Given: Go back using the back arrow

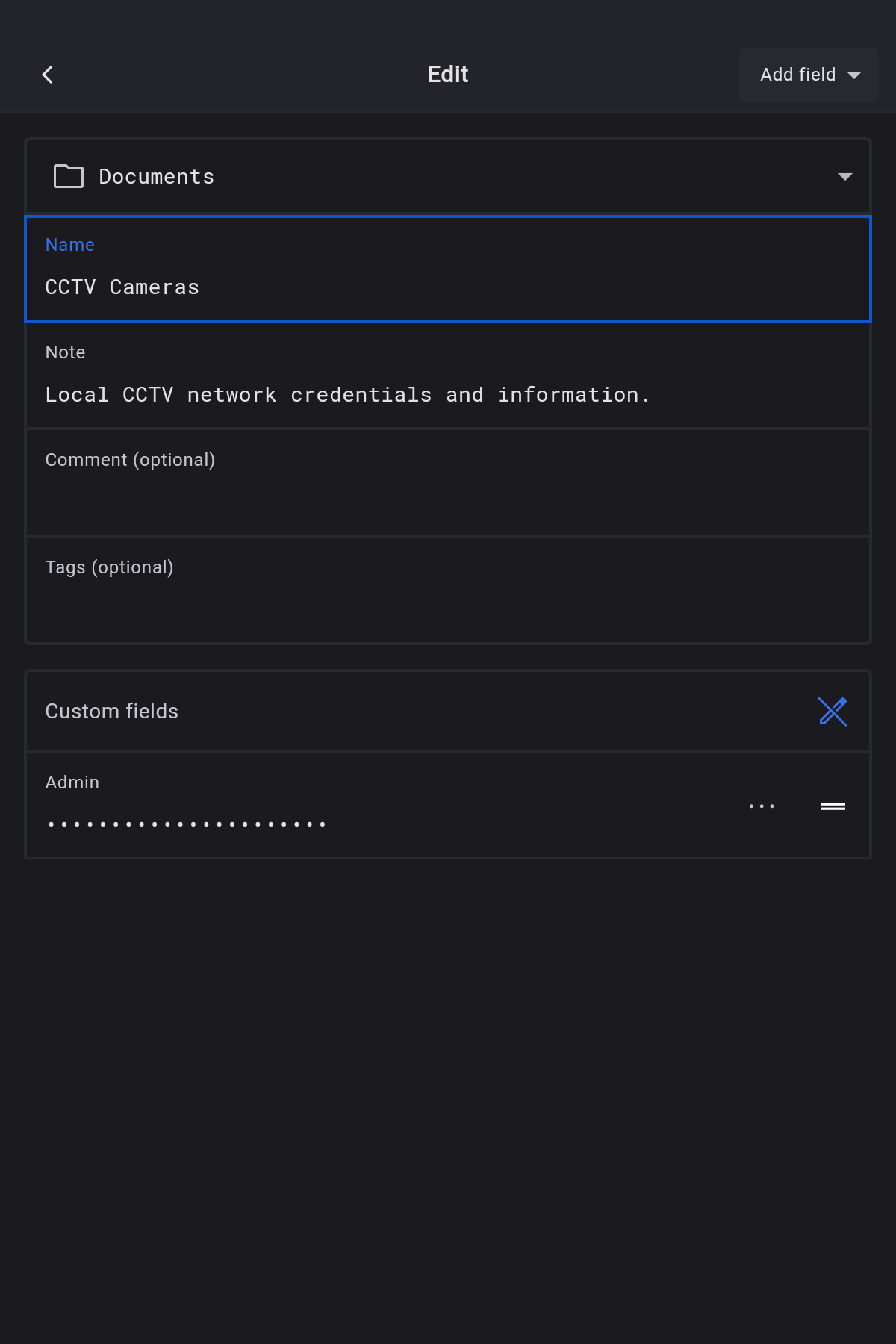Looking at the screenshot, I should [x=48, y=75].
